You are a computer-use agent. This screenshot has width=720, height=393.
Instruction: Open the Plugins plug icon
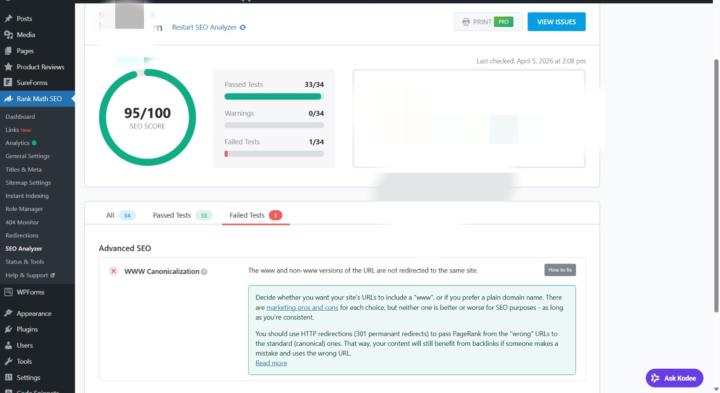(x=8, y=329)
